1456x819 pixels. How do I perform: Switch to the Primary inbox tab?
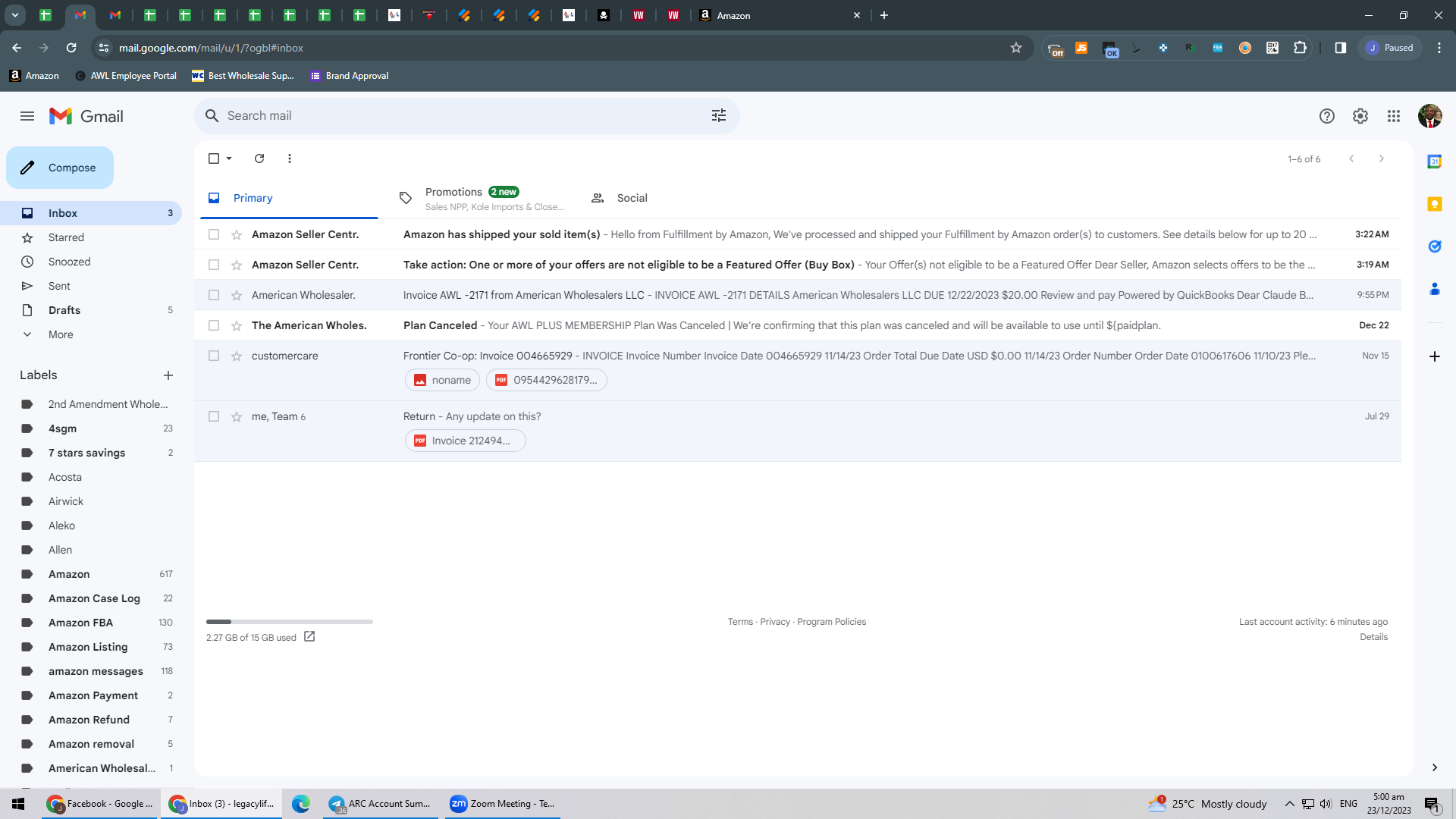tap(289, 198)
